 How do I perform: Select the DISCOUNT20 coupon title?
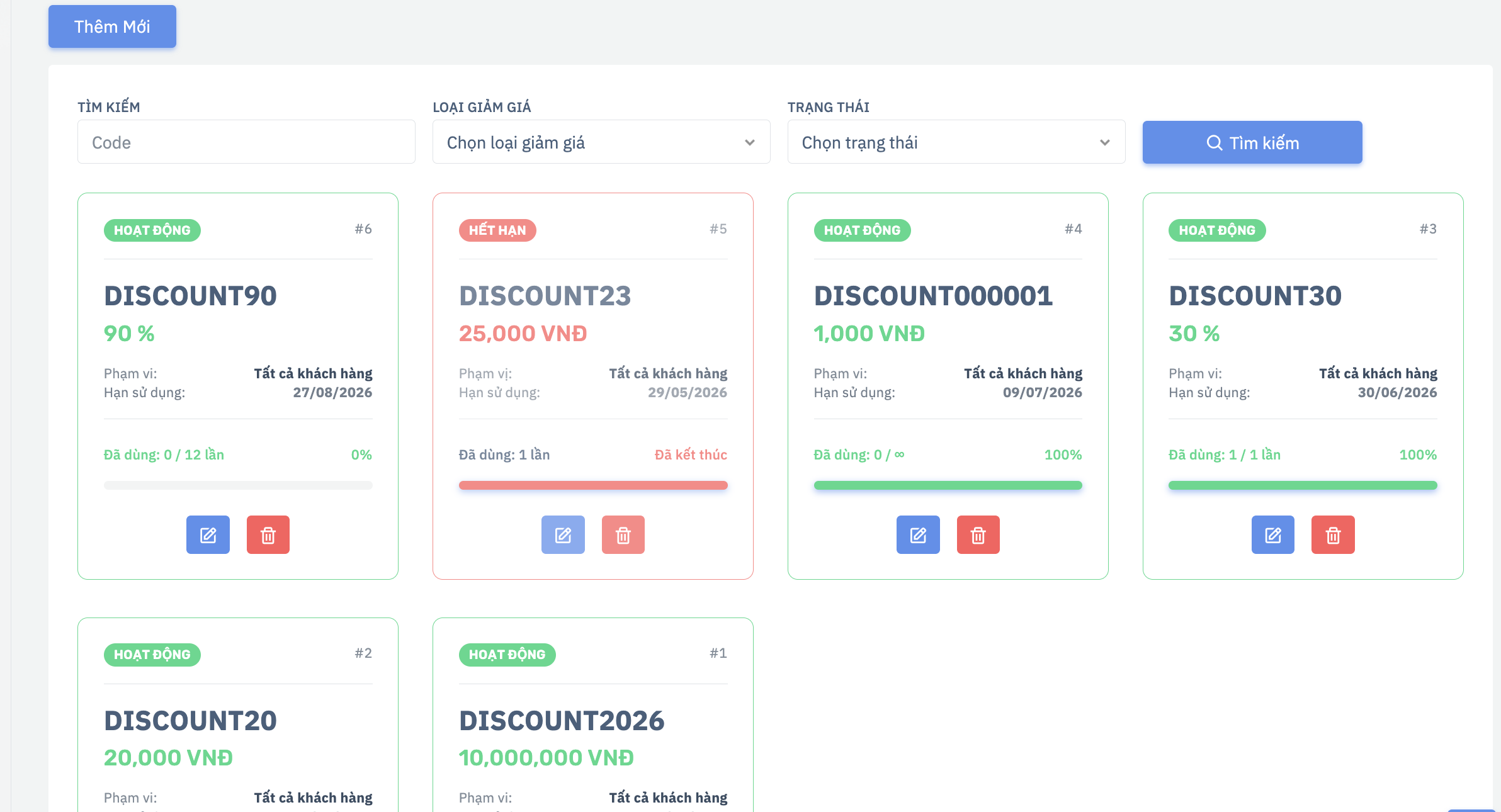[190, 721]
